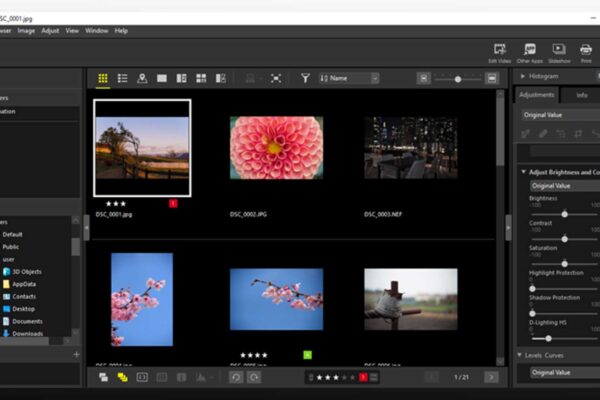Open the Help menu

coord(121,31)
